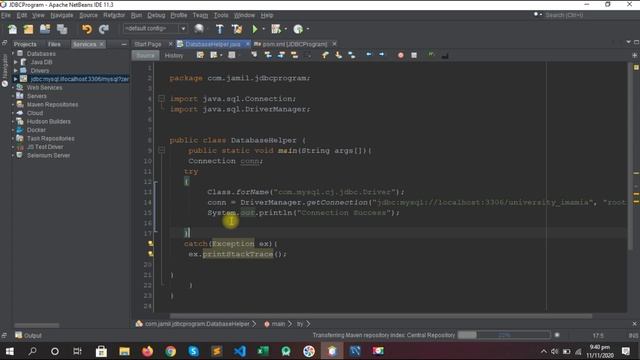Open Visual Studio Code from the taskbar
The height and width of the screenshot is (360, 640).
pos(240,351)
